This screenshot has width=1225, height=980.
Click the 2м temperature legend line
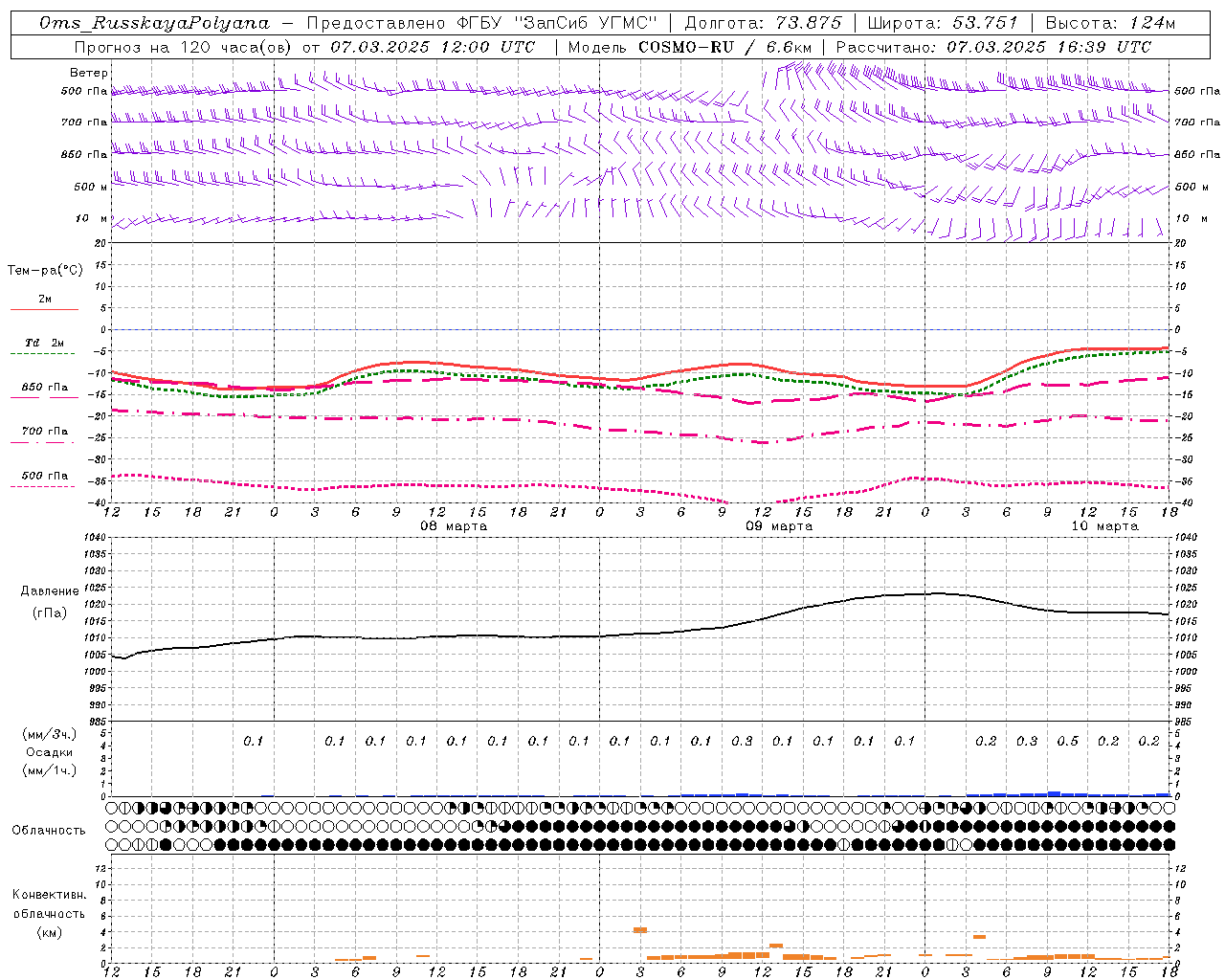44,309
